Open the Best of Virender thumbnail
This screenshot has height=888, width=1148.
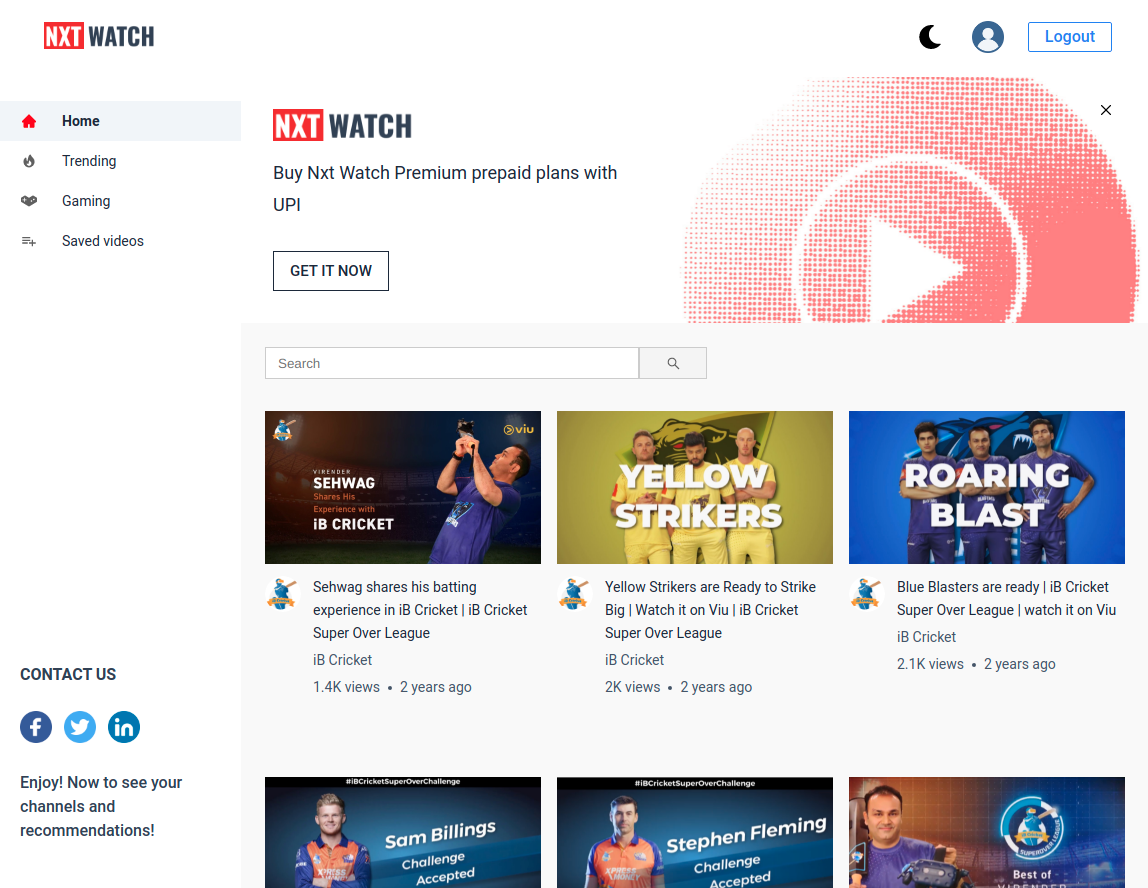(x=987, y=832)
